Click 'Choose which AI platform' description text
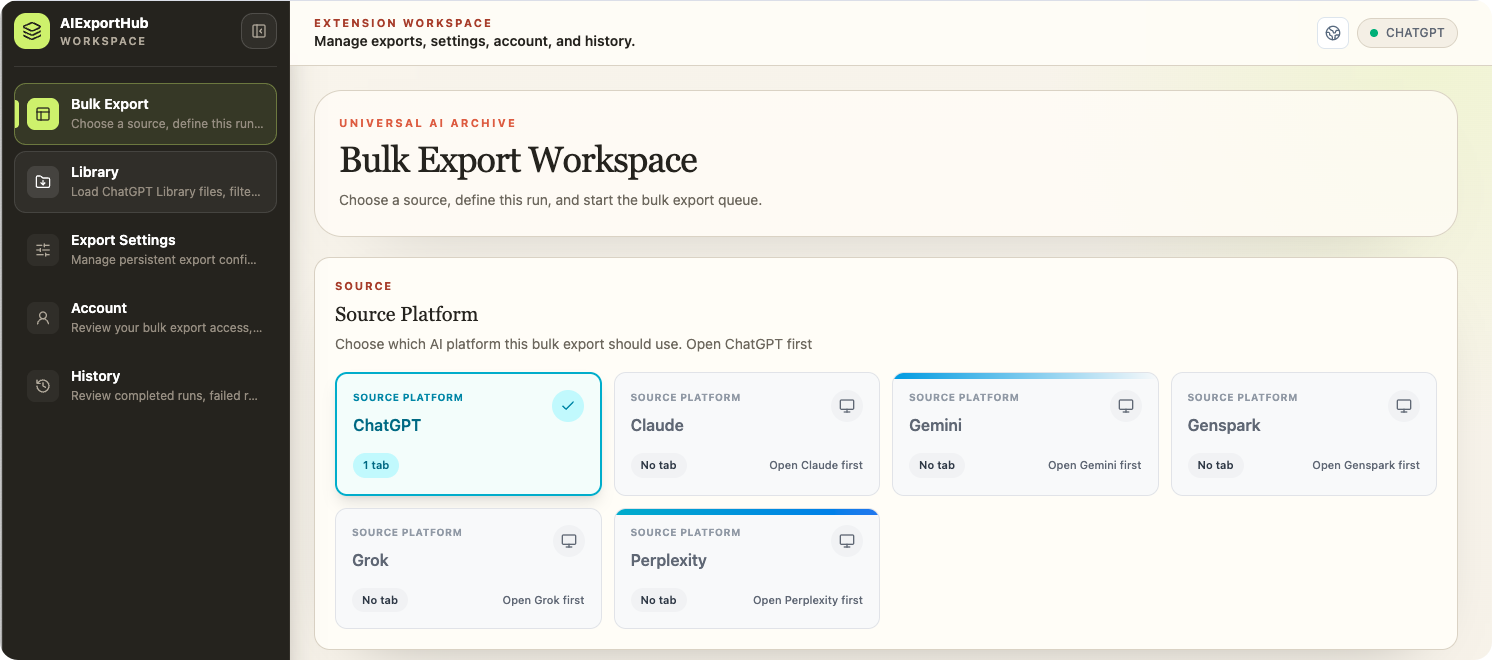Screen dimensions: 1492x660 (x=574, y=344)
